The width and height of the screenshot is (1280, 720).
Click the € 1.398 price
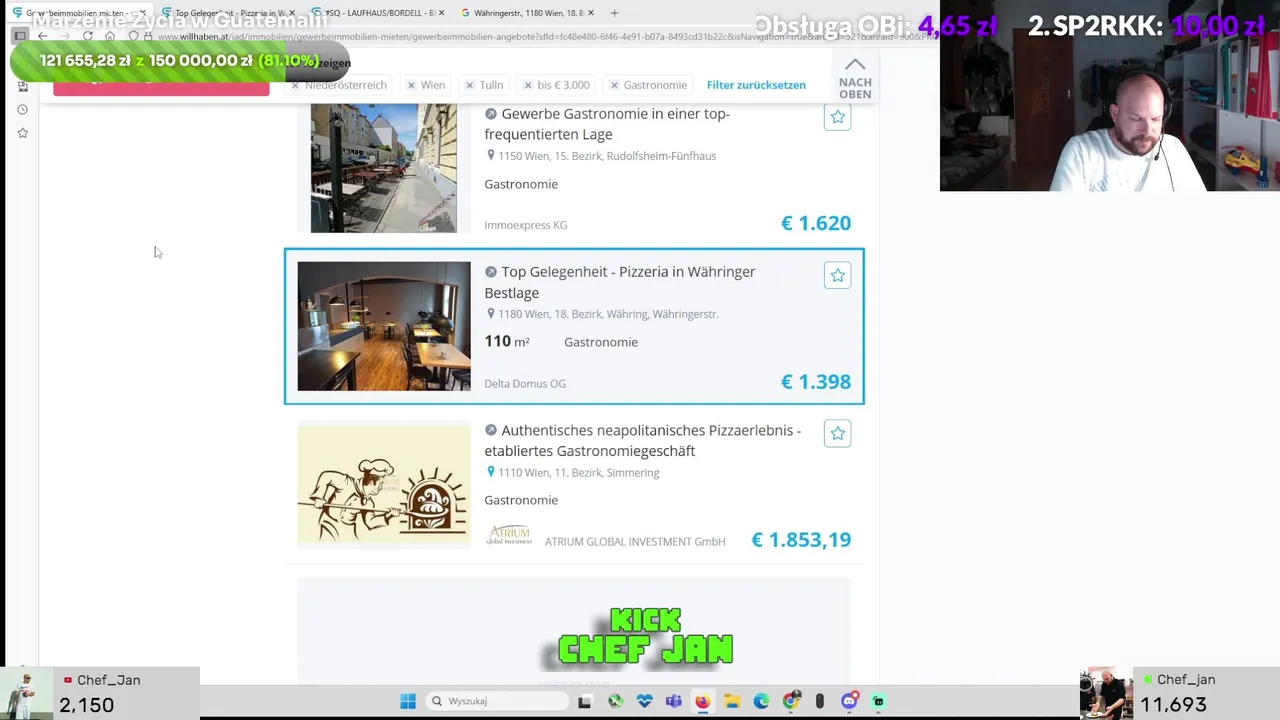point(815,381)
